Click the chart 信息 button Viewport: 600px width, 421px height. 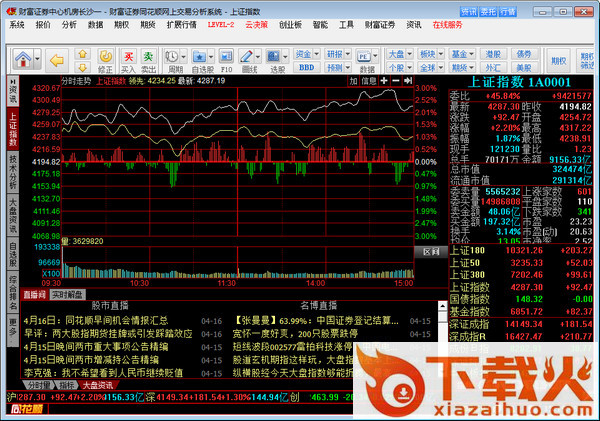coord(369,81)
